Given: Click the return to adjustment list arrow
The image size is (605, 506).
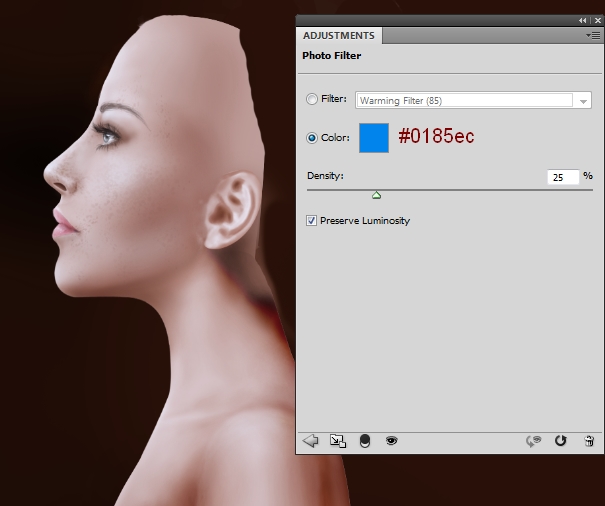Looking at the screenshot, I should [x=310, y=440].
